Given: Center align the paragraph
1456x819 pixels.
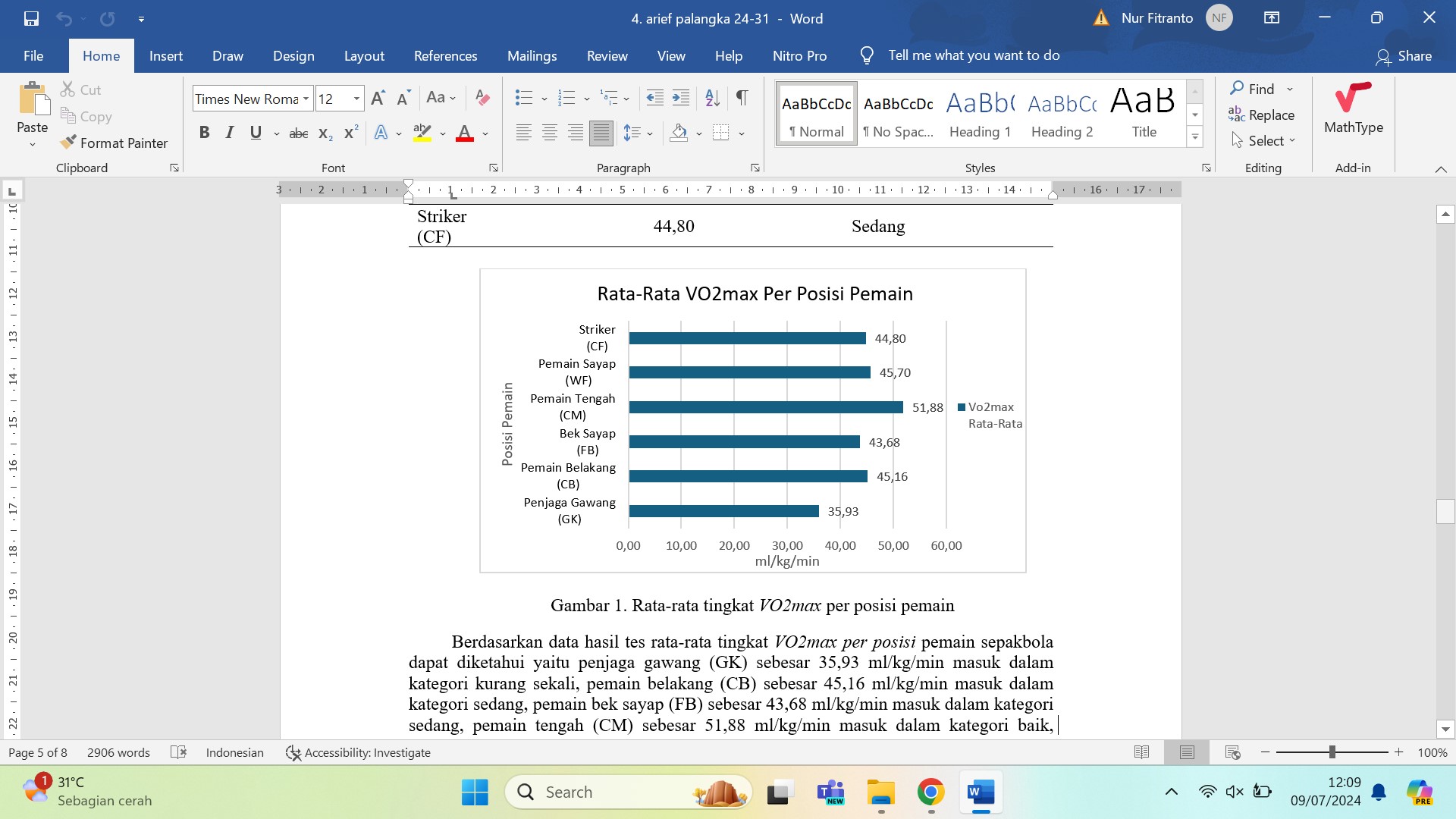Looking at the screenshot, I should 550,133.
